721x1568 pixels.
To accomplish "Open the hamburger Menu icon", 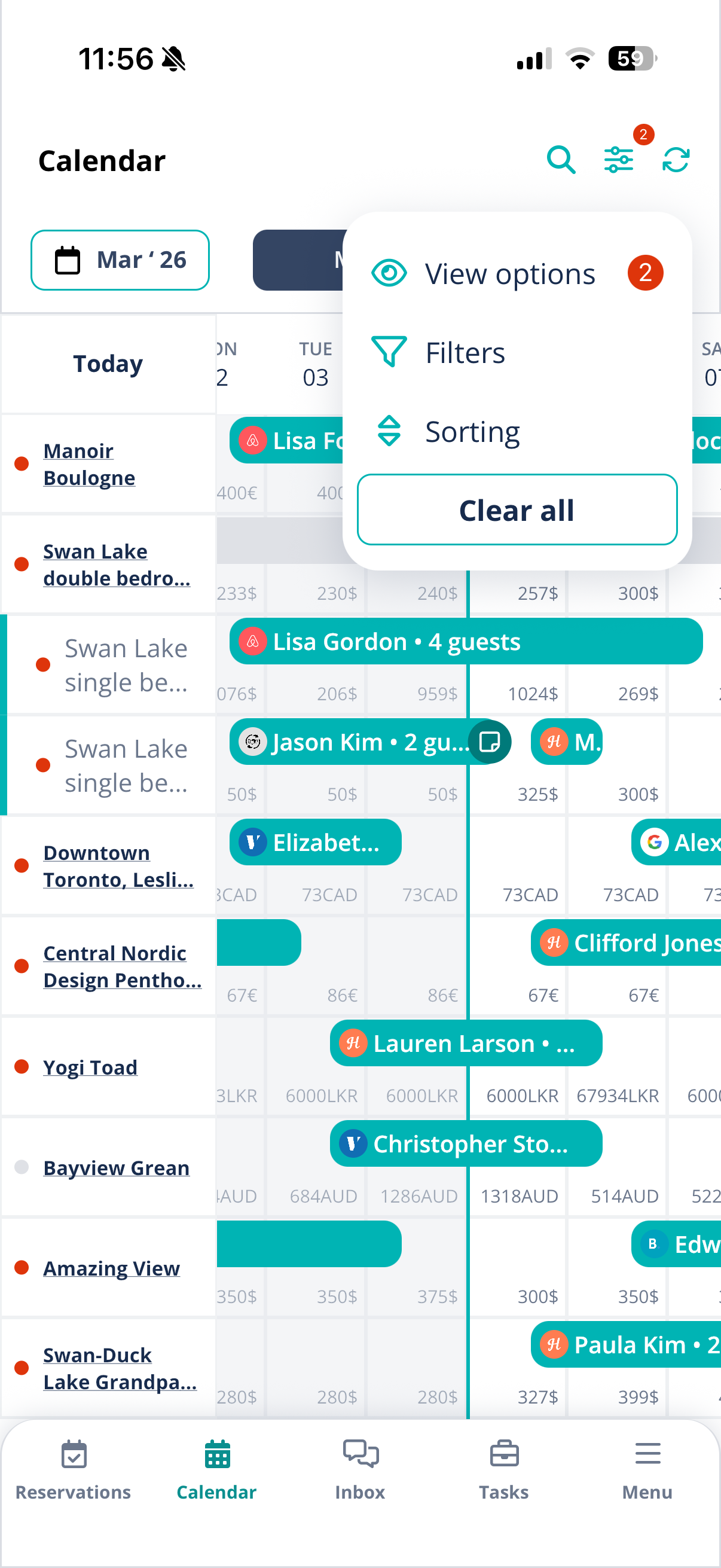I will (x=647, y=1454).
